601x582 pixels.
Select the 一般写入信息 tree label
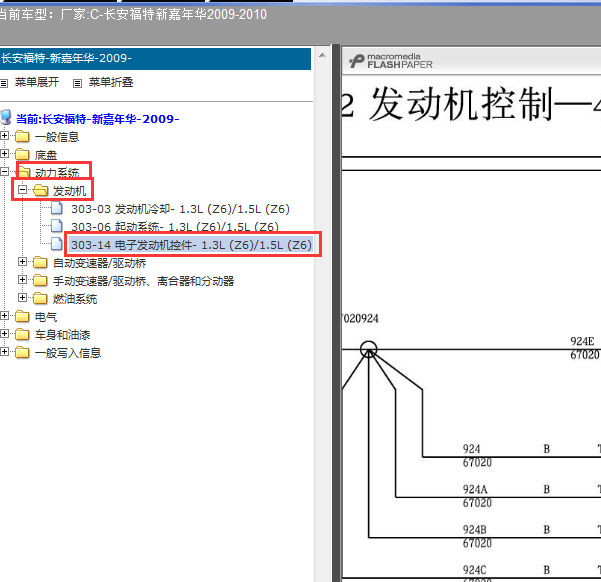(x=68, y=353)
